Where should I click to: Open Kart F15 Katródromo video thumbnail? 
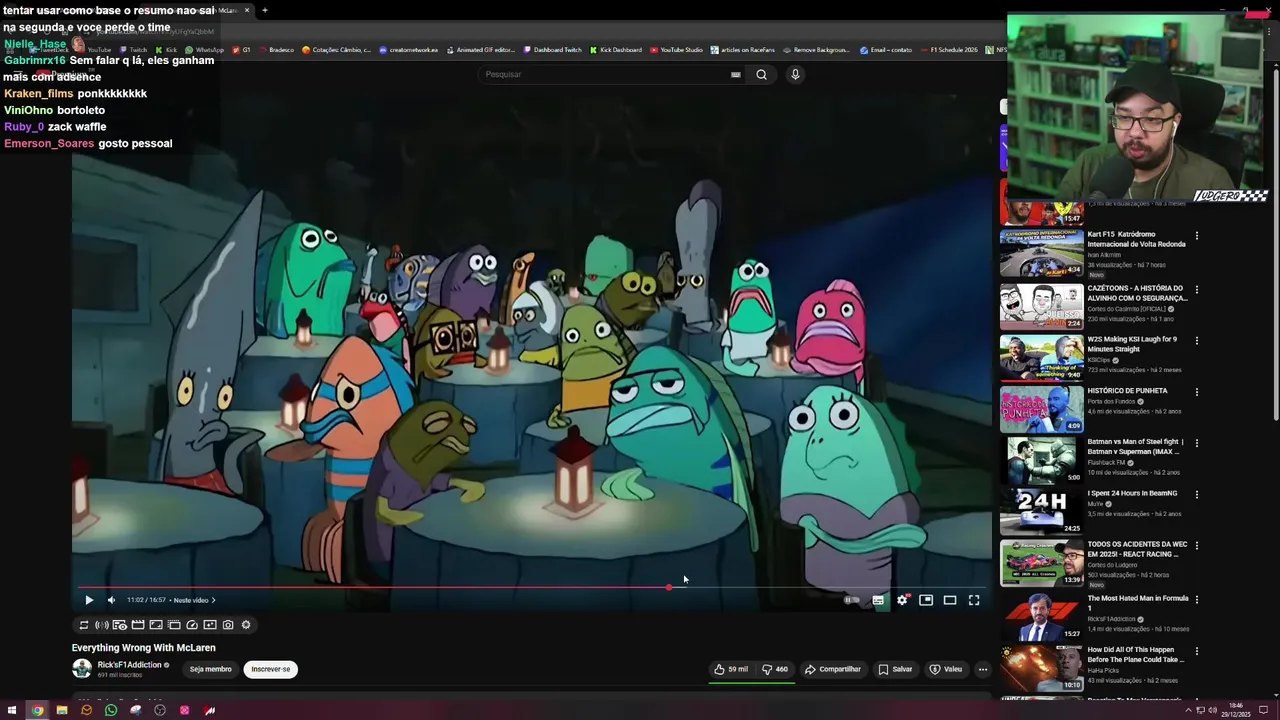coord(1041,253)
